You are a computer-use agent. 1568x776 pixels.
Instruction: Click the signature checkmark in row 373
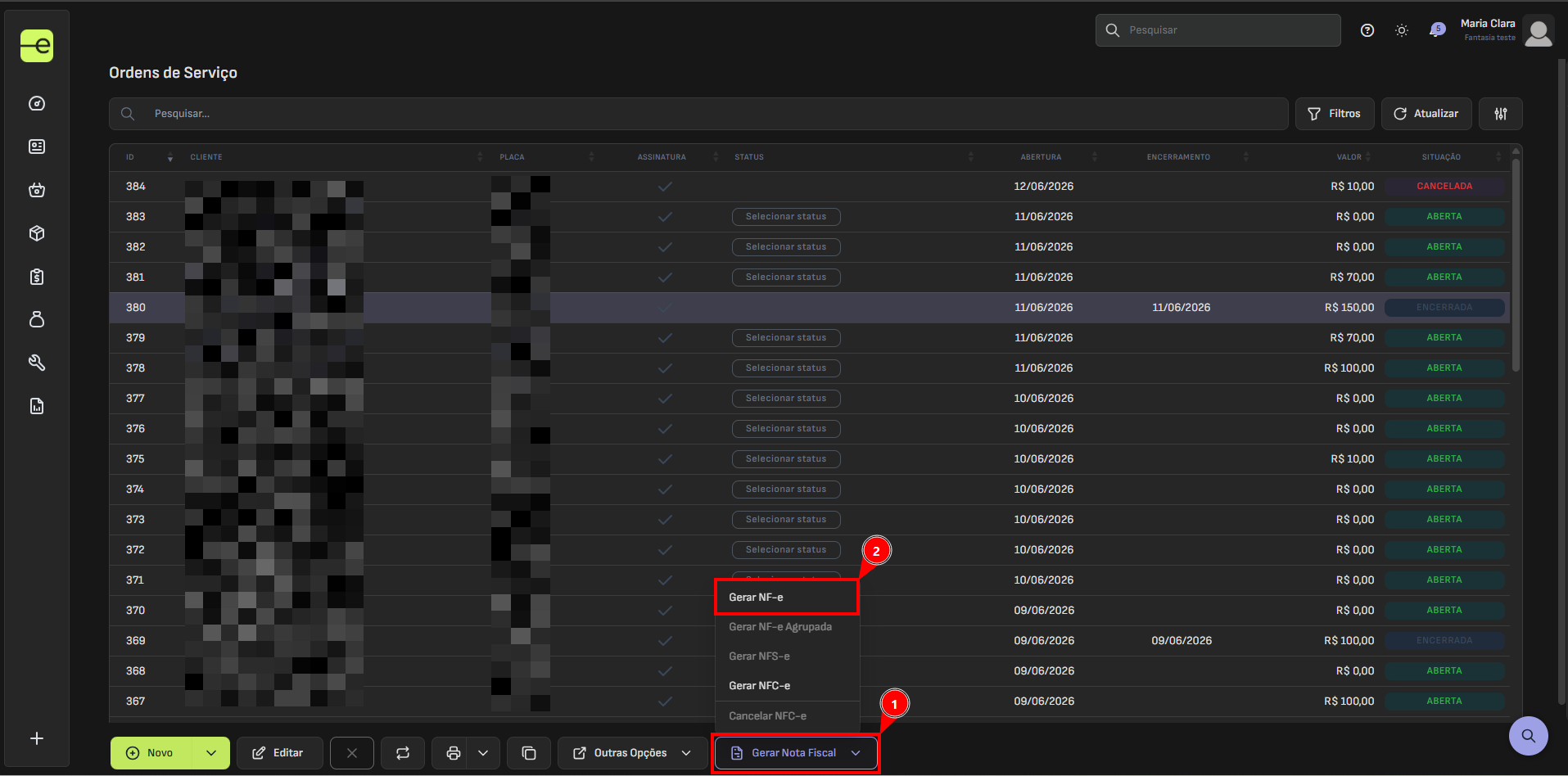[665, 520]
